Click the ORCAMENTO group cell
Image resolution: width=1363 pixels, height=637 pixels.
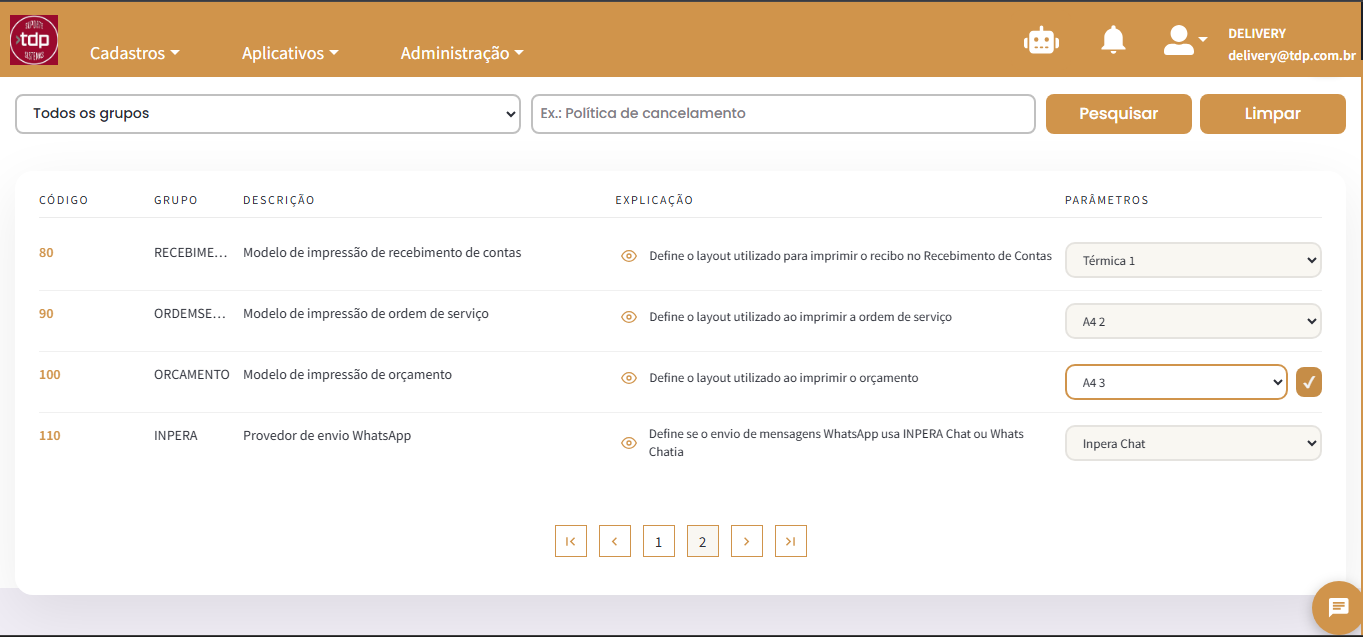coord(192,375)
